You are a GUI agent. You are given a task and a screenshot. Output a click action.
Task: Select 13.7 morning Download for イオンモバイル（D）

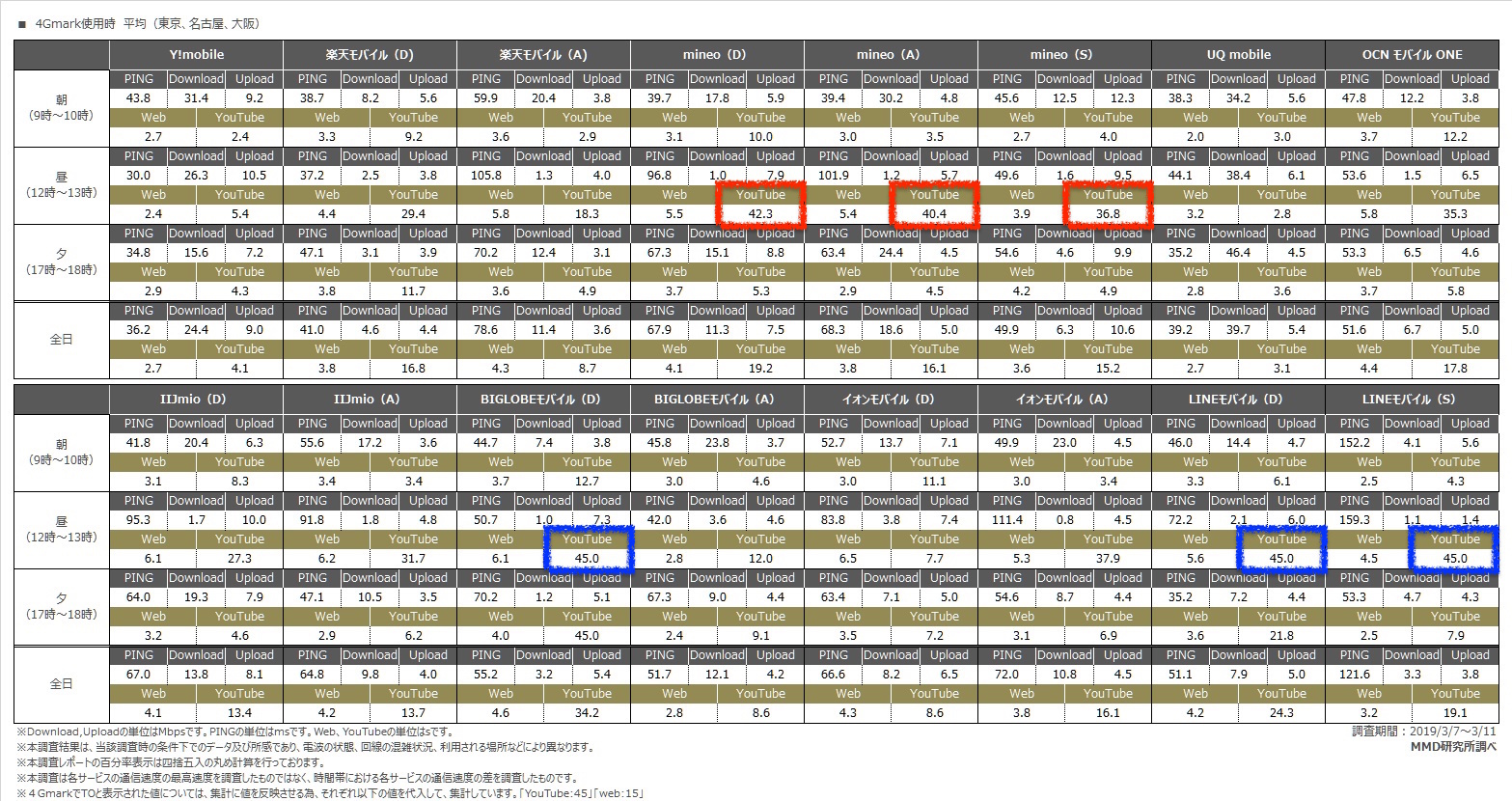click(x=891, y=443)
